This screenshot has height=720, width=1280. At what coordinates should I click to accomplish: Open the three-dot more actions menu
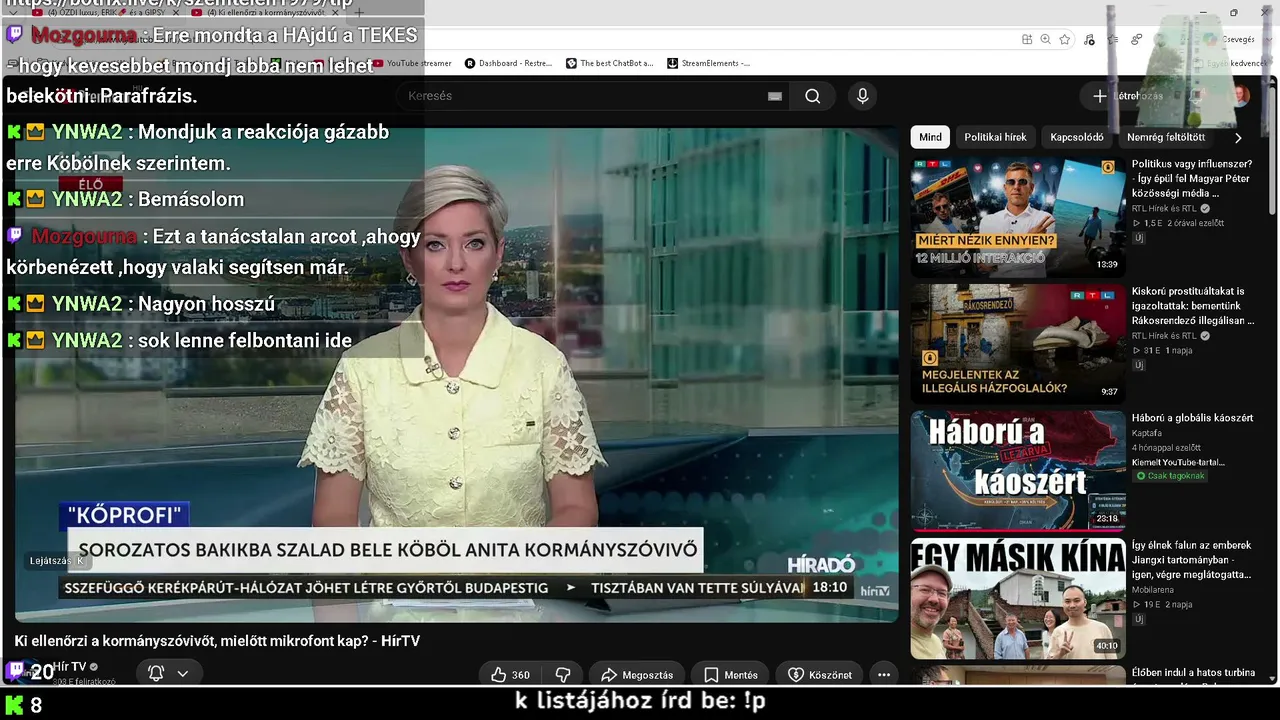tap(884, 675)
